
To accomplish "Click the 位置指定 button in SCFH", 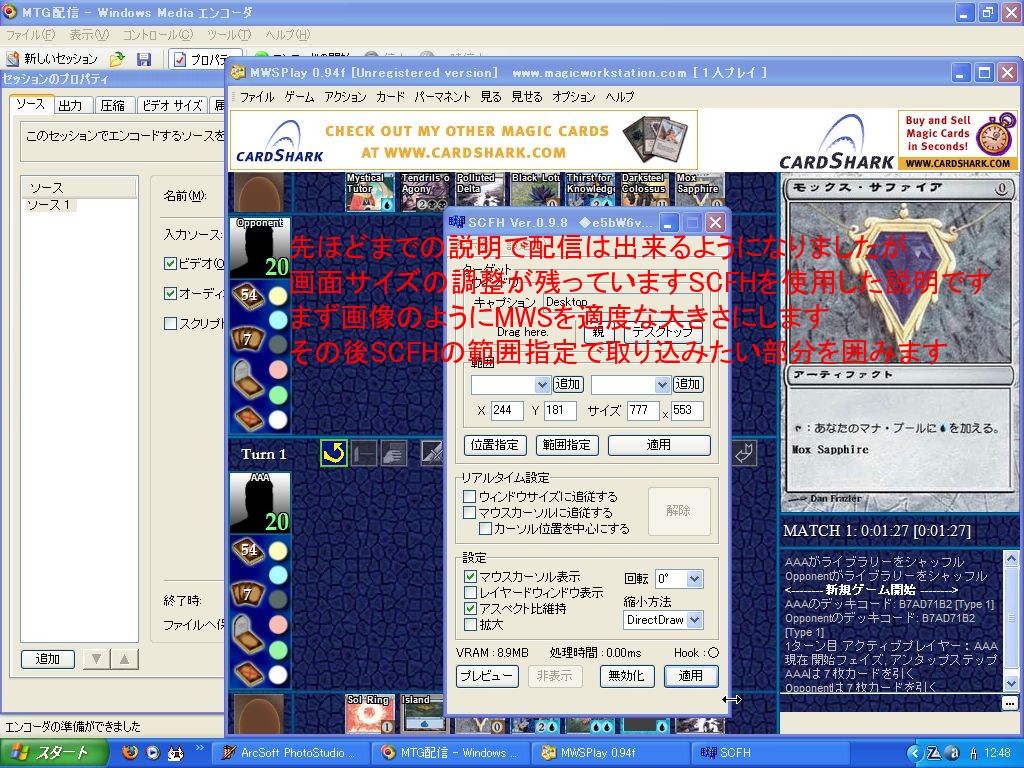I will (494, 445).
